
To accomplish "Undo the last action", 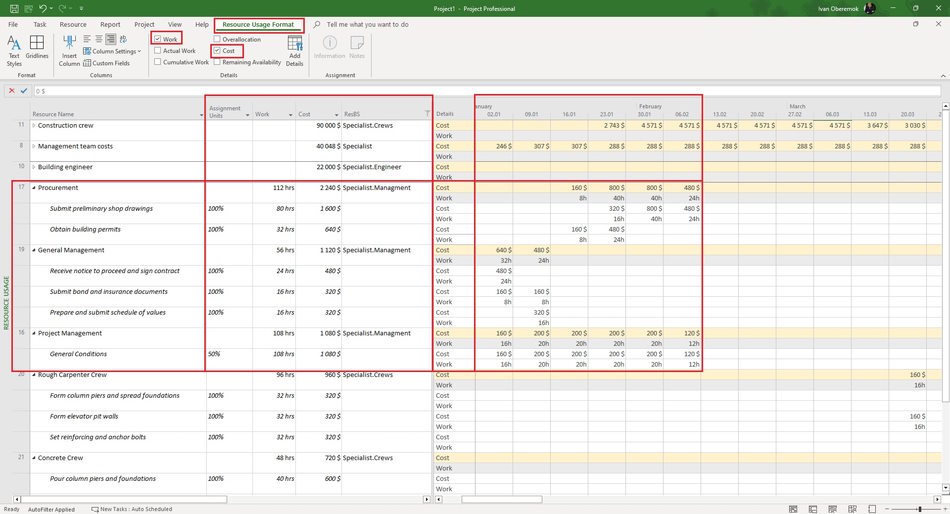I will (42, 8).
